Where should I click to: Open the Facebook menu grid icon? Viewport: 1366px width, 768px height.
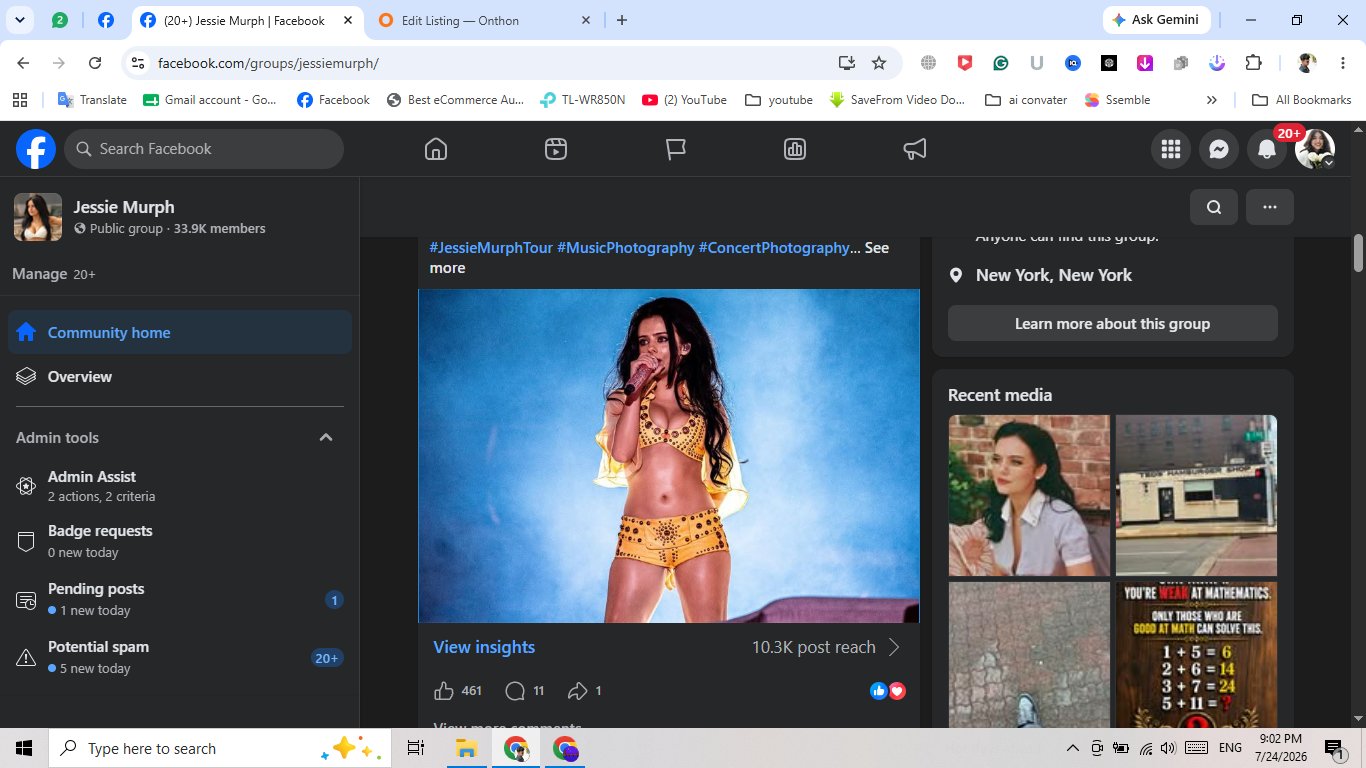click(1171, 149)
